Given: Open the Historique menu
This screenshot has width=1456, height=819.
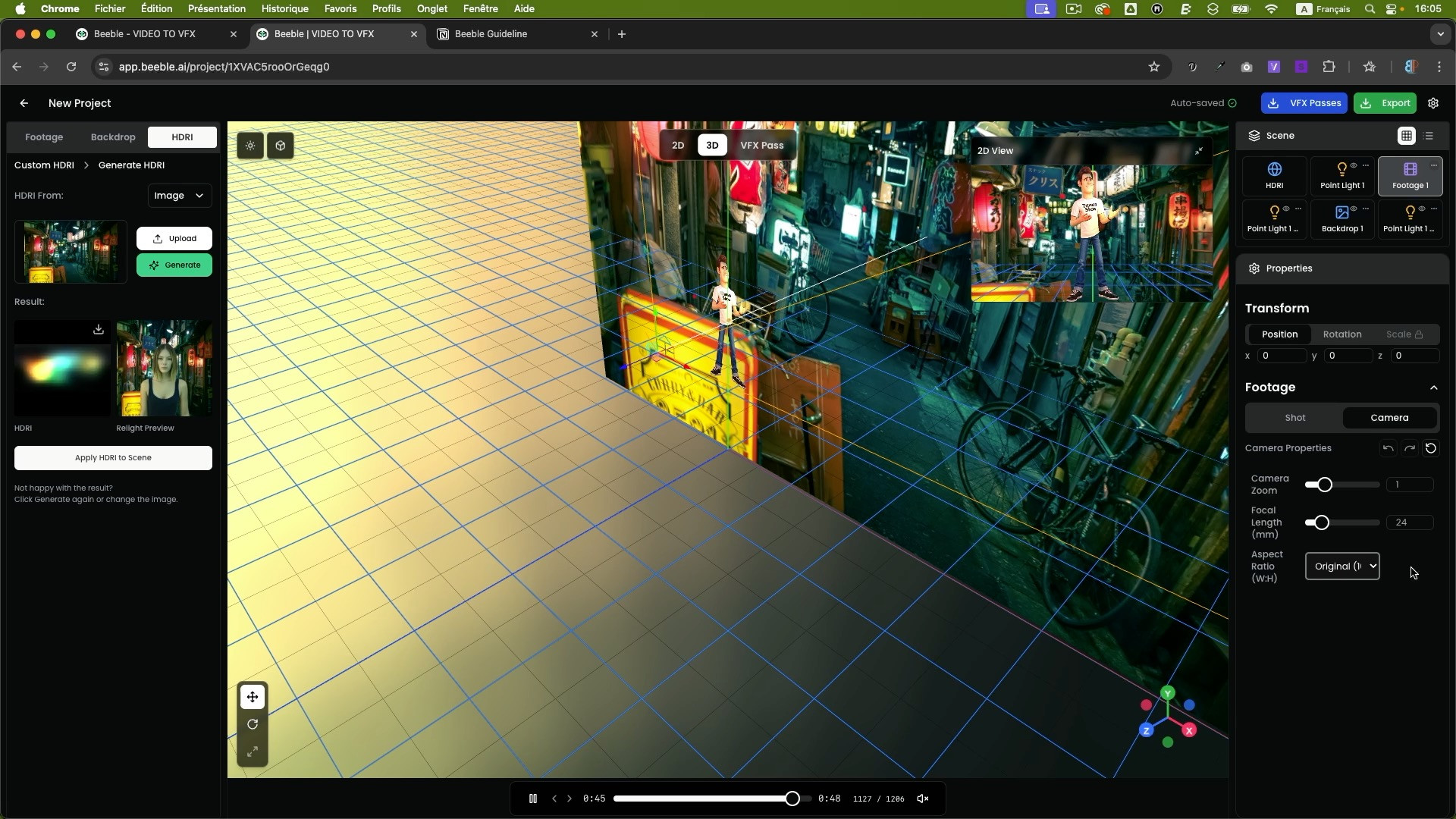Looking at the screenshot, I should (284, 9).
